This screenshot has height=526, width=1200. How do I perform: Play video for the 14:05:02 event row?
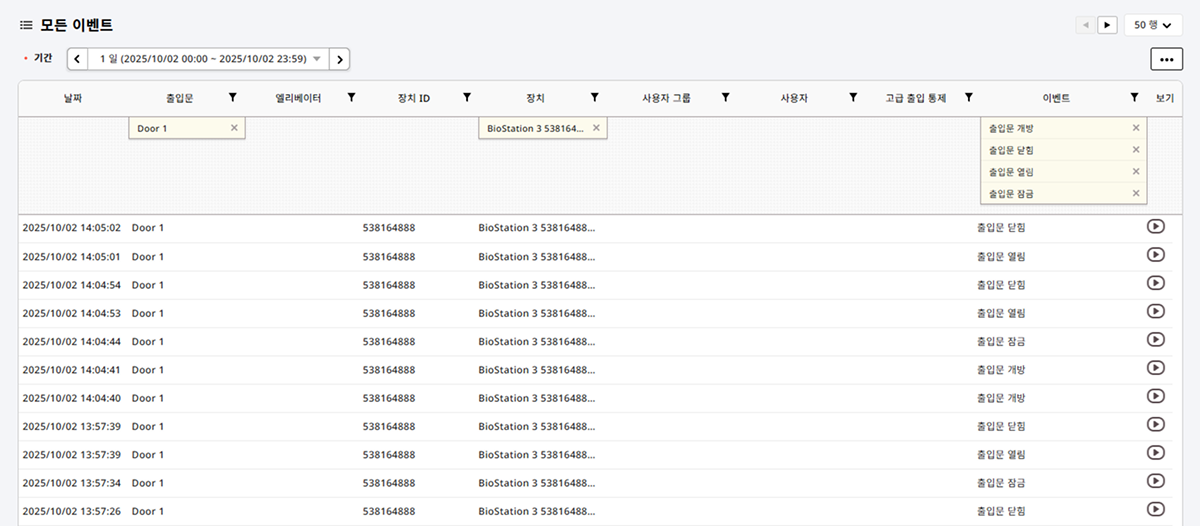pyautogui.click(x=1155, y=227)
